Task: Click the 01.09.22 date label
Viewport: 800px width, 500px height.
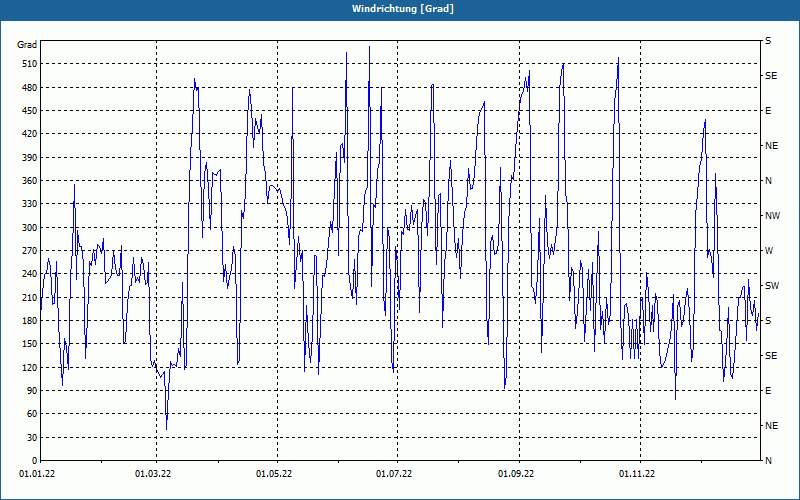Action: tap(516, 474)
